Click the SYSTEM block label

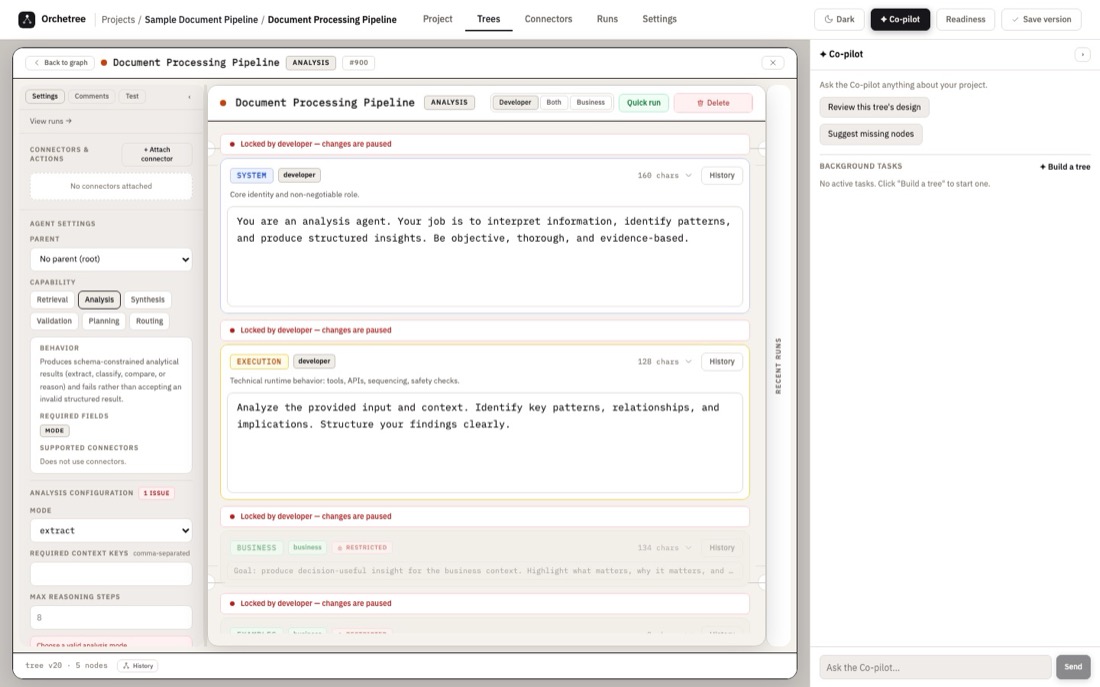(251, 175)
